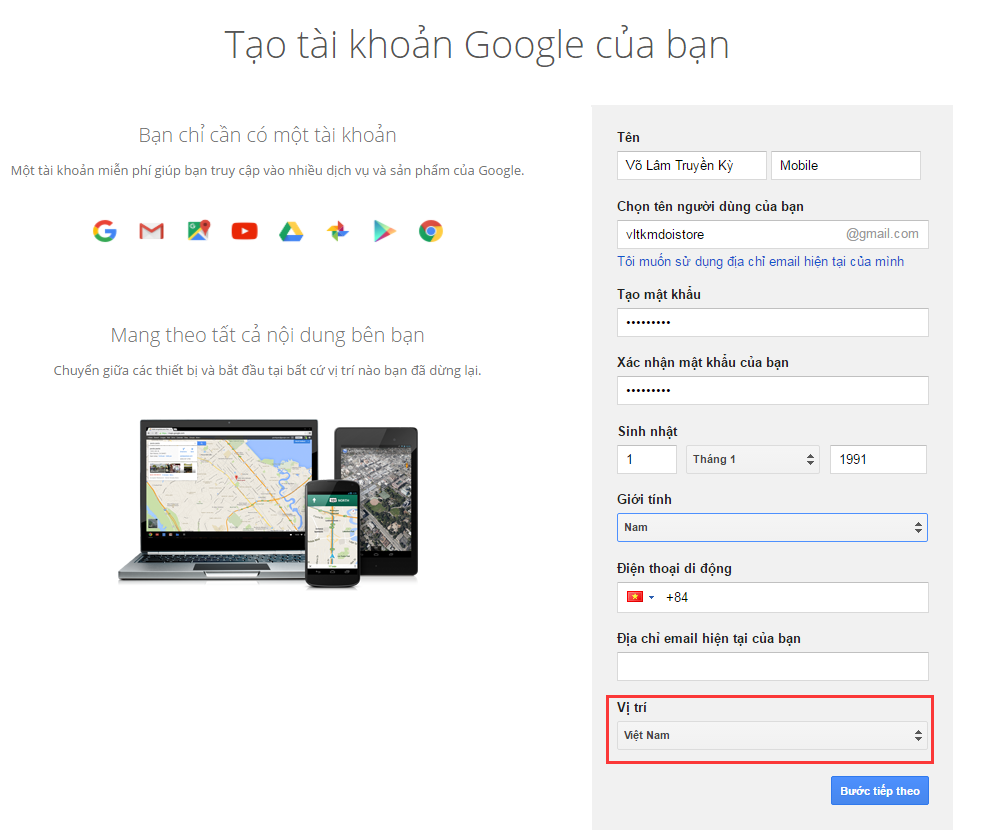Image resolution: width=985 pixels, height=832 pixels.
Task: Click the mobile phone number field +84
Action: (772, 597)
